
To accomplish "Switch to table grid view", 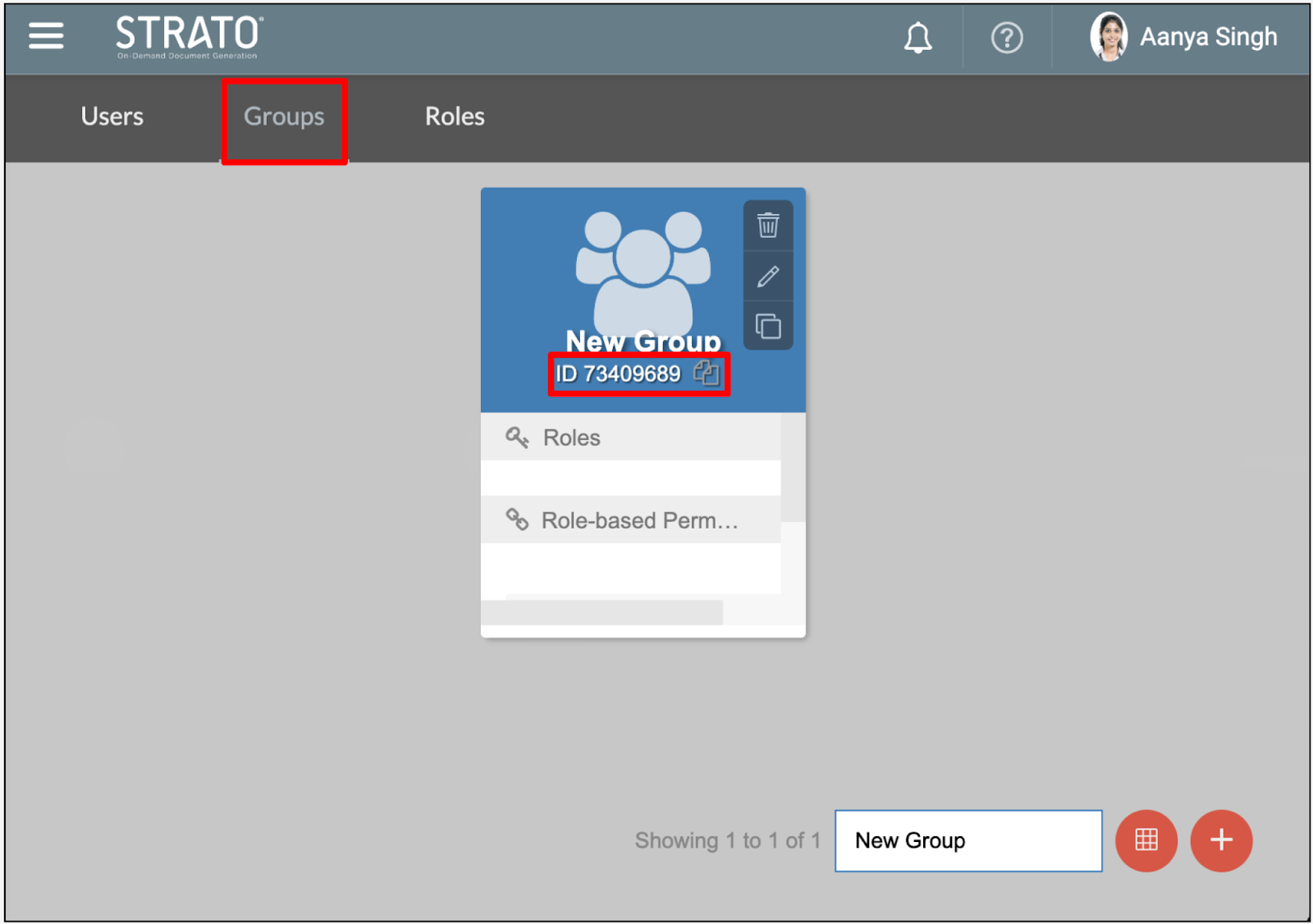I will (1146, 840).
